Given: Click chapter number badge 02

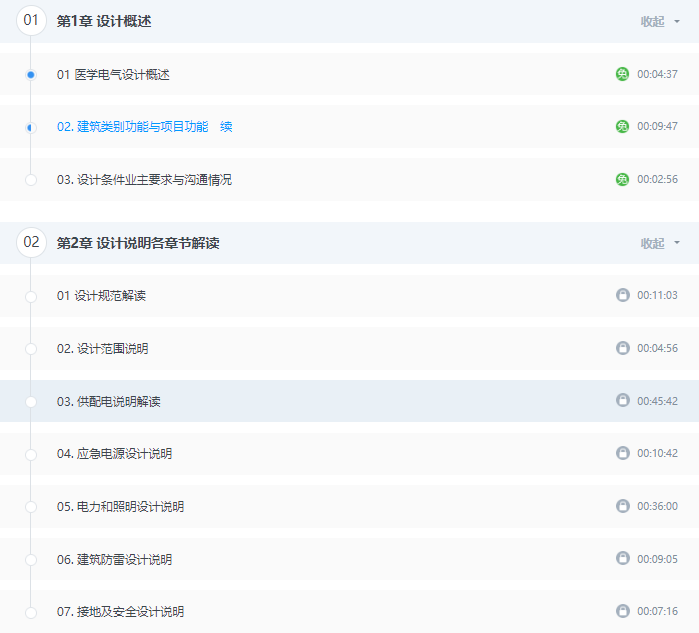Looking at the screenshot, I should pos(31,243).
